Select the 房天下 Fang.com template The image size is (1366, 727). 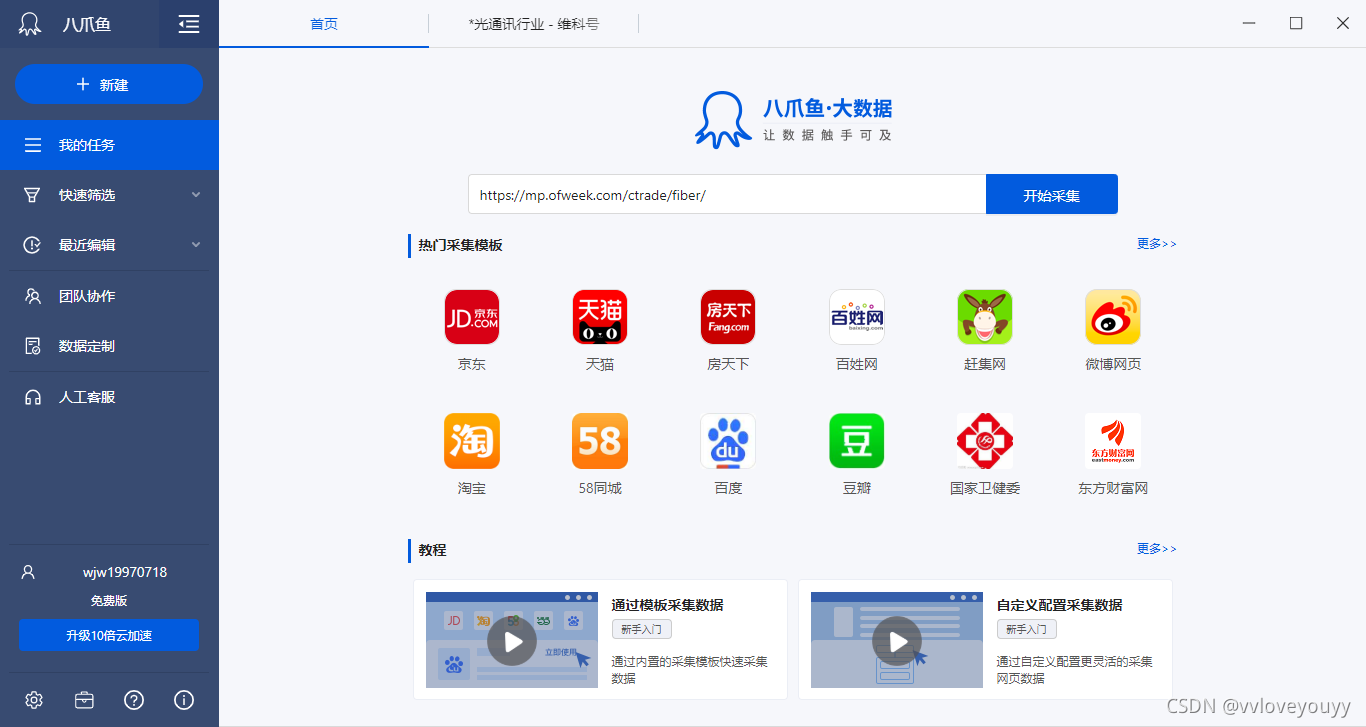tap(728, 317)
